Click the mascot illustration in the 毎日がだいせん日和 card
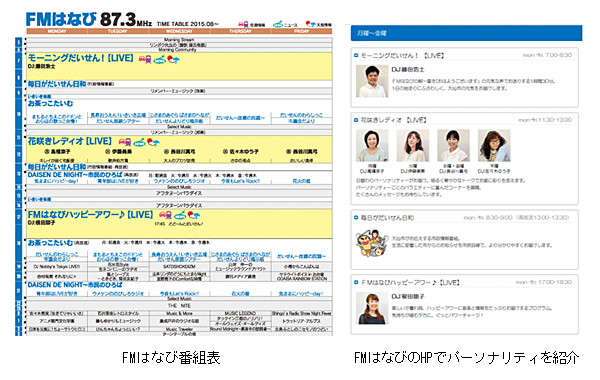 pos(372,243)
